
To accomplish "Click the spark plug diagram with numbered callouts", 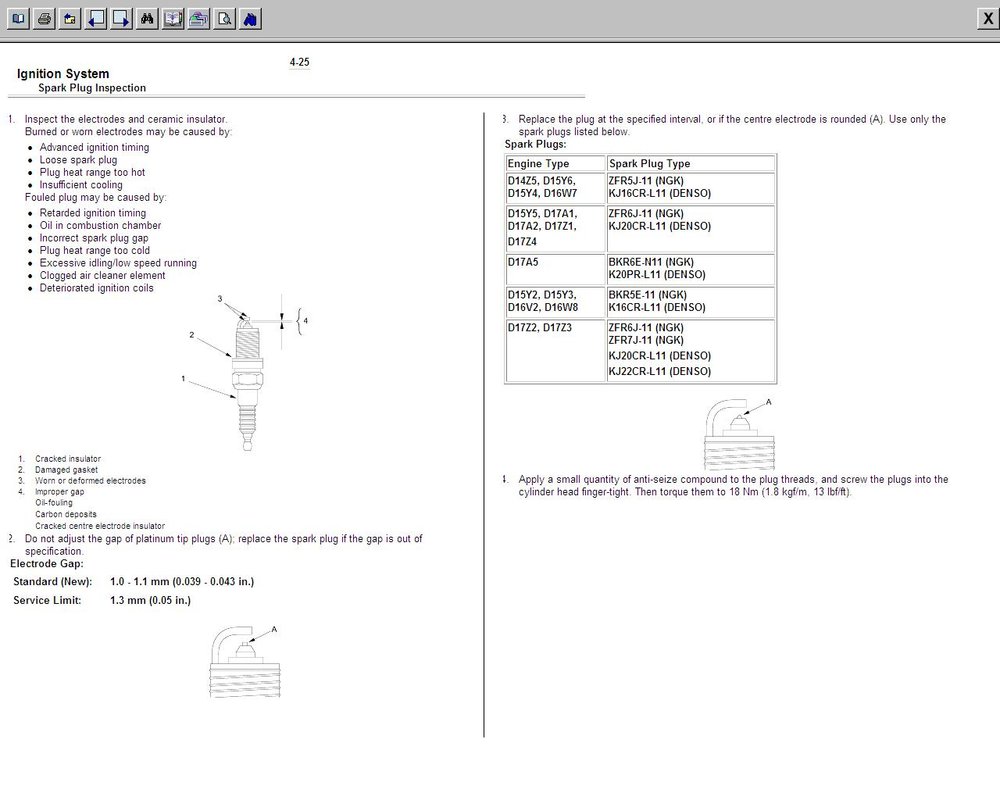I will [x=246, y=372].
